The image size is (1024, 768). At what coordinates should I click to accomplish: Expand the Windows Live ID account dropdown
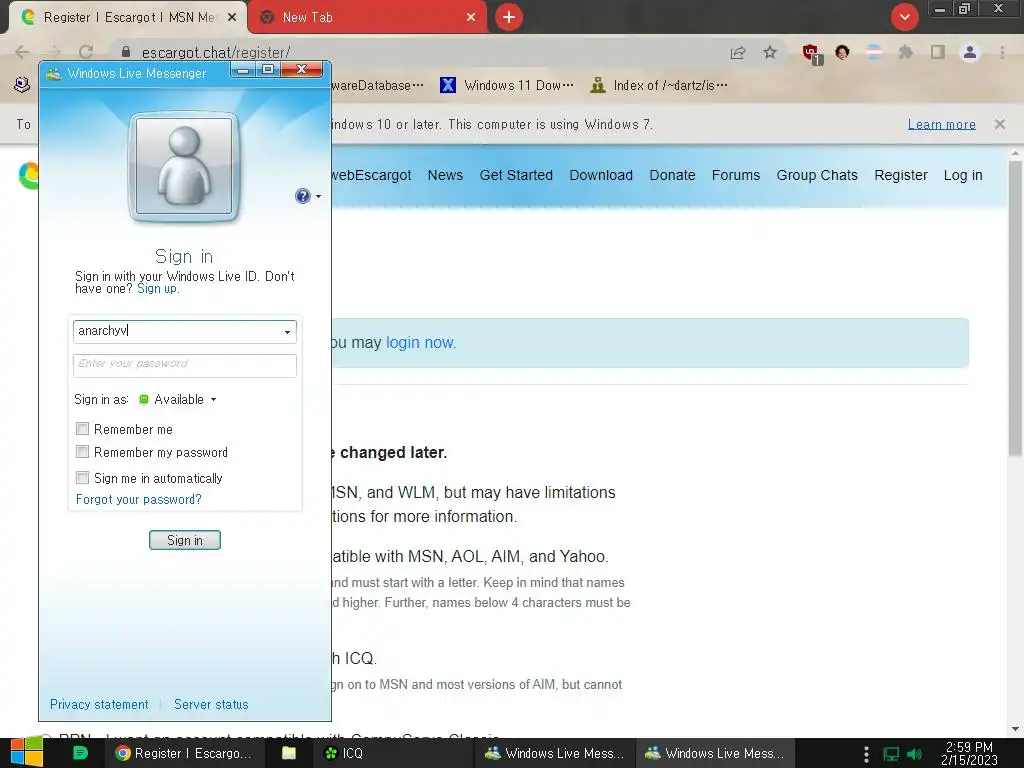[287, 332]
